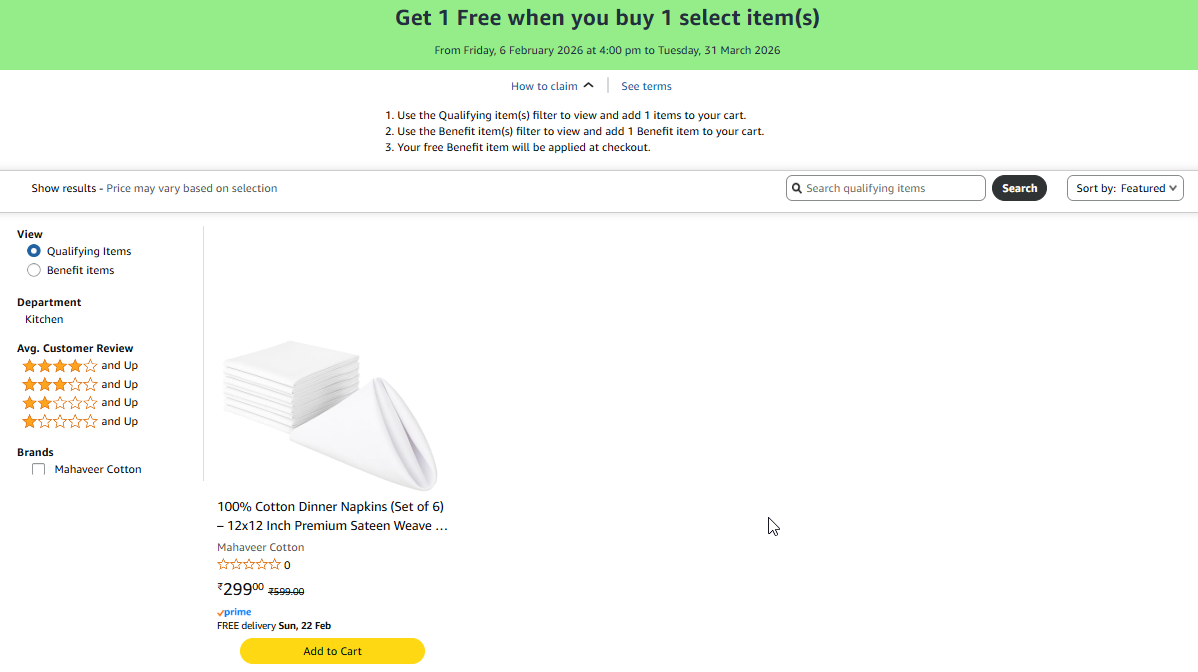Select the Qualifying Items radio button
Image resolution: width=1198 pixels, height=672 pixels.
pos(34,251)
